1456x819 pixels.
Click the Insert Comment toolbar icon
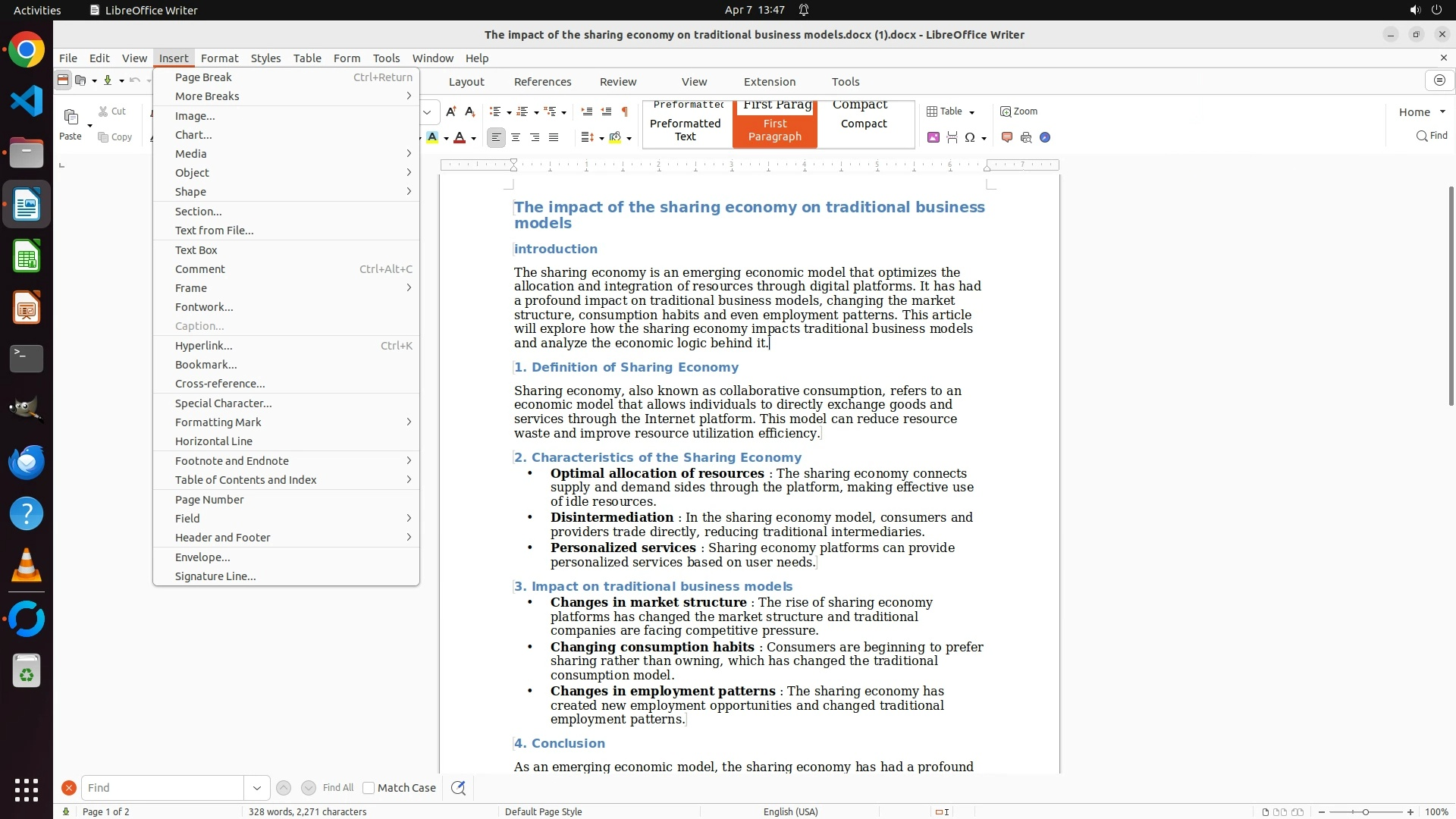coord(1007,137)
